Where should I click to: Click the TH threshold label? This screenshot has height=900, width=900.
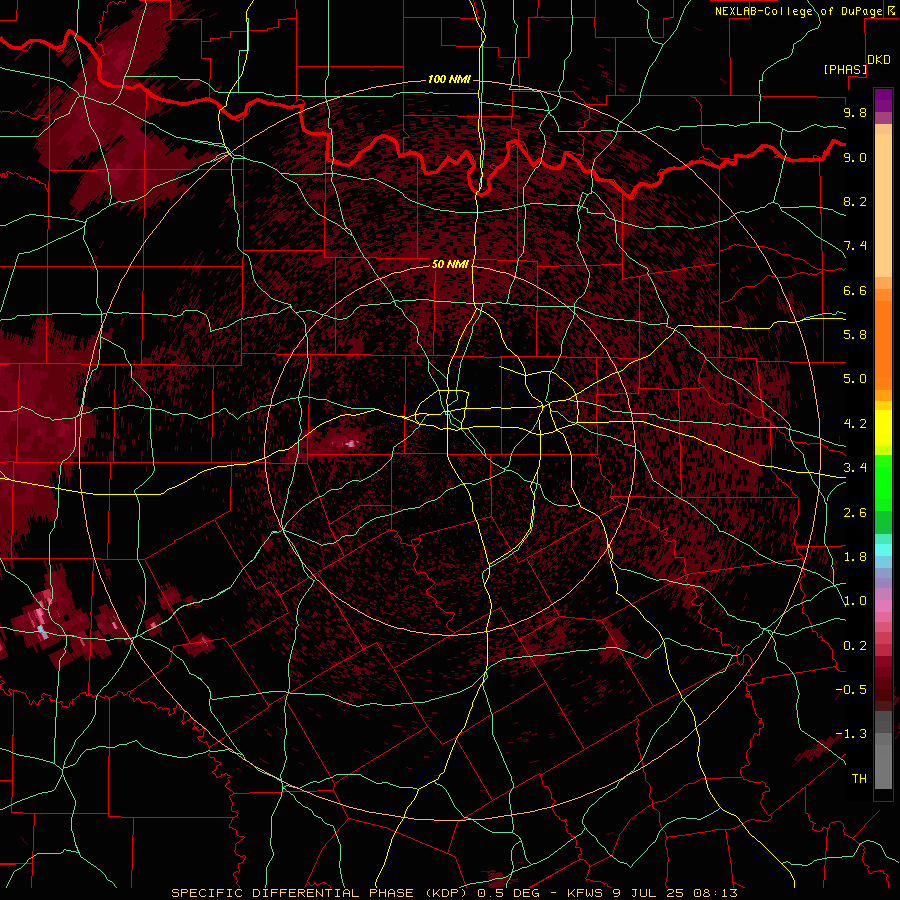tap(859, 778)
